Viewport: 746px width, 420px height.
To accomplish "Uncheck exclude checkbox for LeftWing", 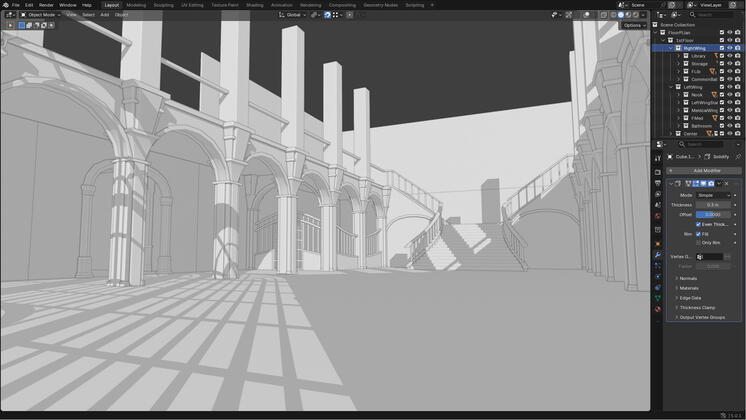I will [722, 87].
